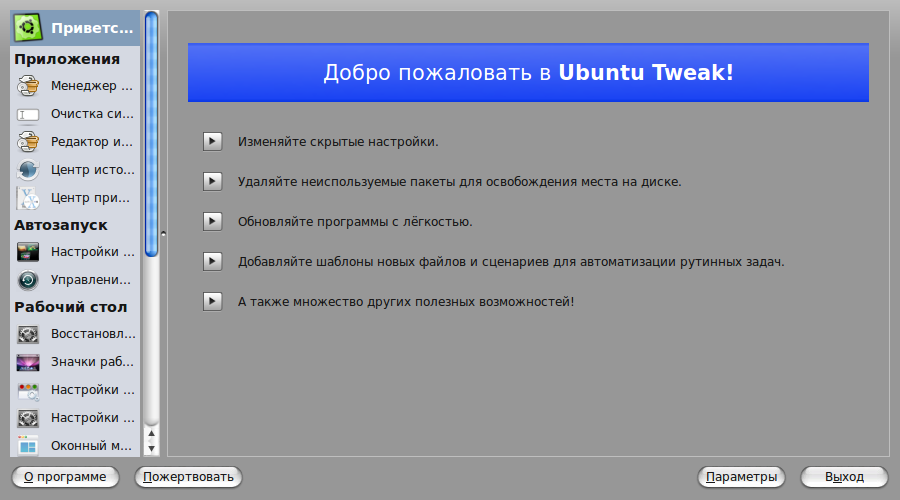Click the text "Изменяйте скрытые настройки."

tap(338, 142)
